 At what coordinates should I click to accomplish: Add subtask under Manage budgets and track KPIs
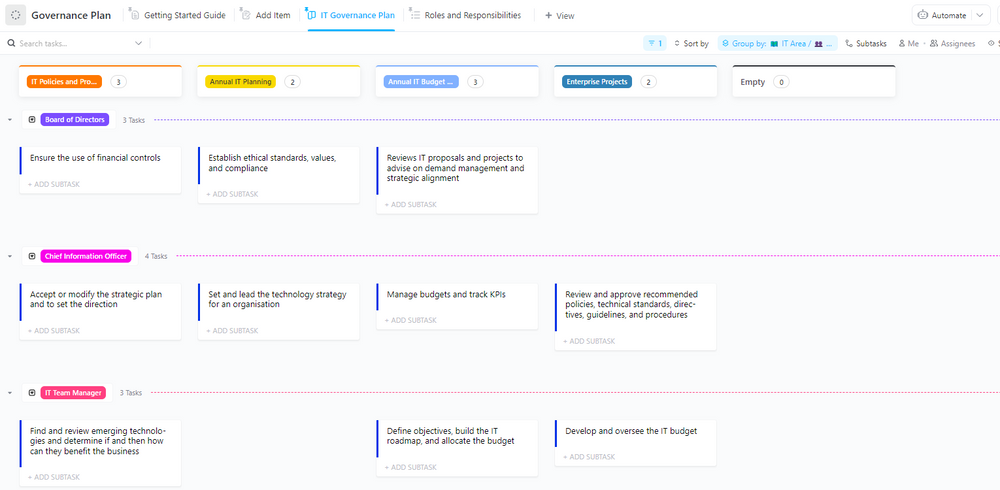click(412, 320)
